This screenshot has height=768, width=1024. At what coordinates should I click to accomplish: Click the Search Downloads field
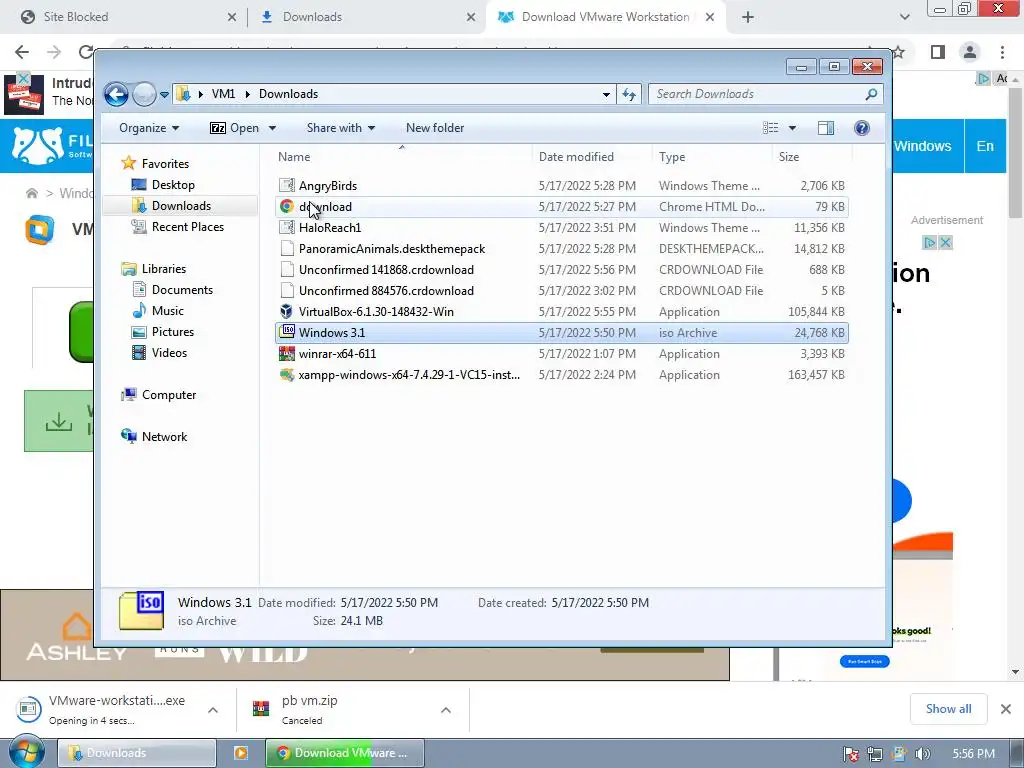coord(765,94)
